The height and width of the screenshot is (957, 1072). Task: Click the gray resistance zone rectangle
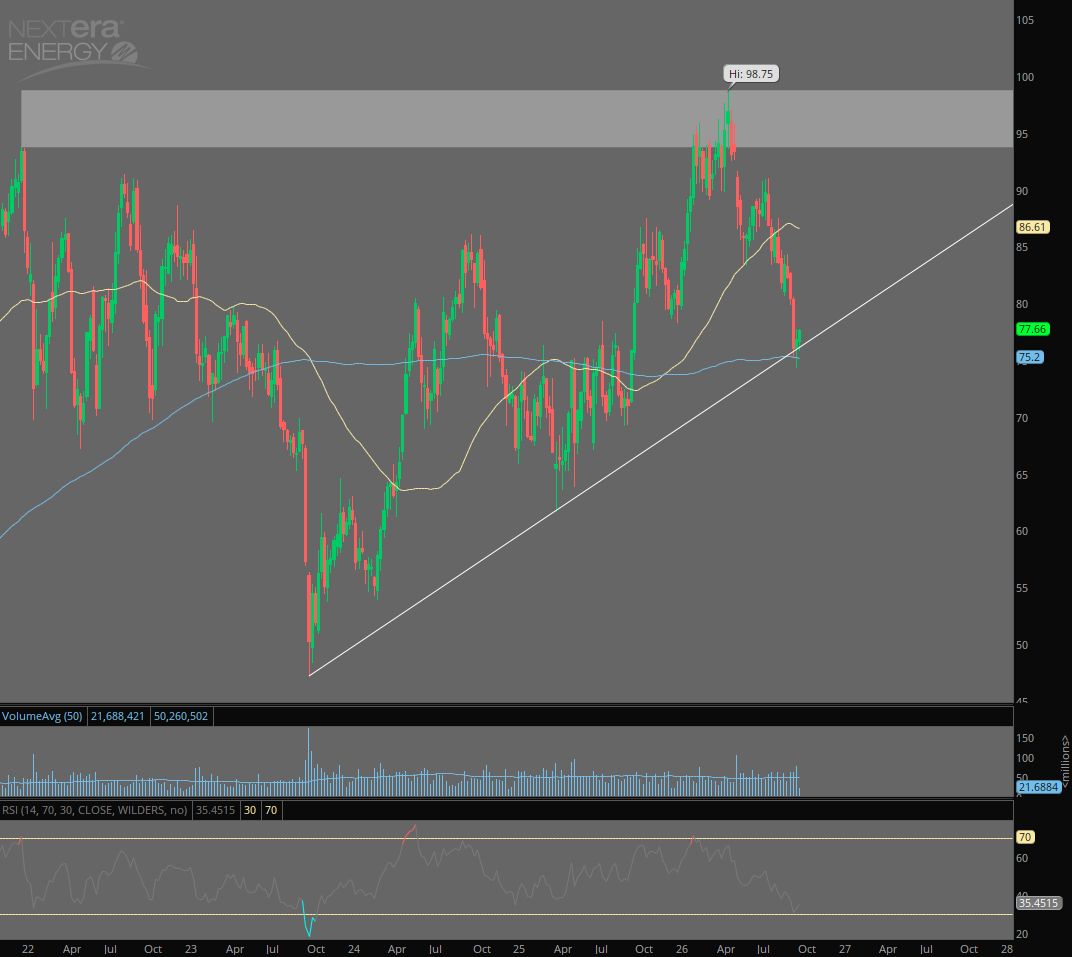(517, 119)
